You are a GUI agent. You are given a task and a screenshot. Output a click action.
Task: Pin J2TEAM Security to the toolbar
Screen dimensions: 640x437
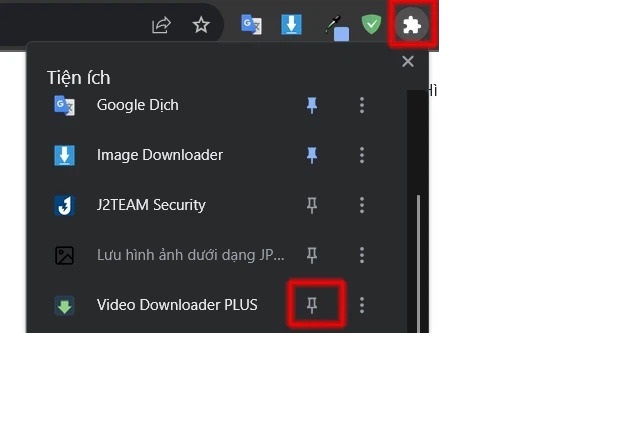click(312, 205)
